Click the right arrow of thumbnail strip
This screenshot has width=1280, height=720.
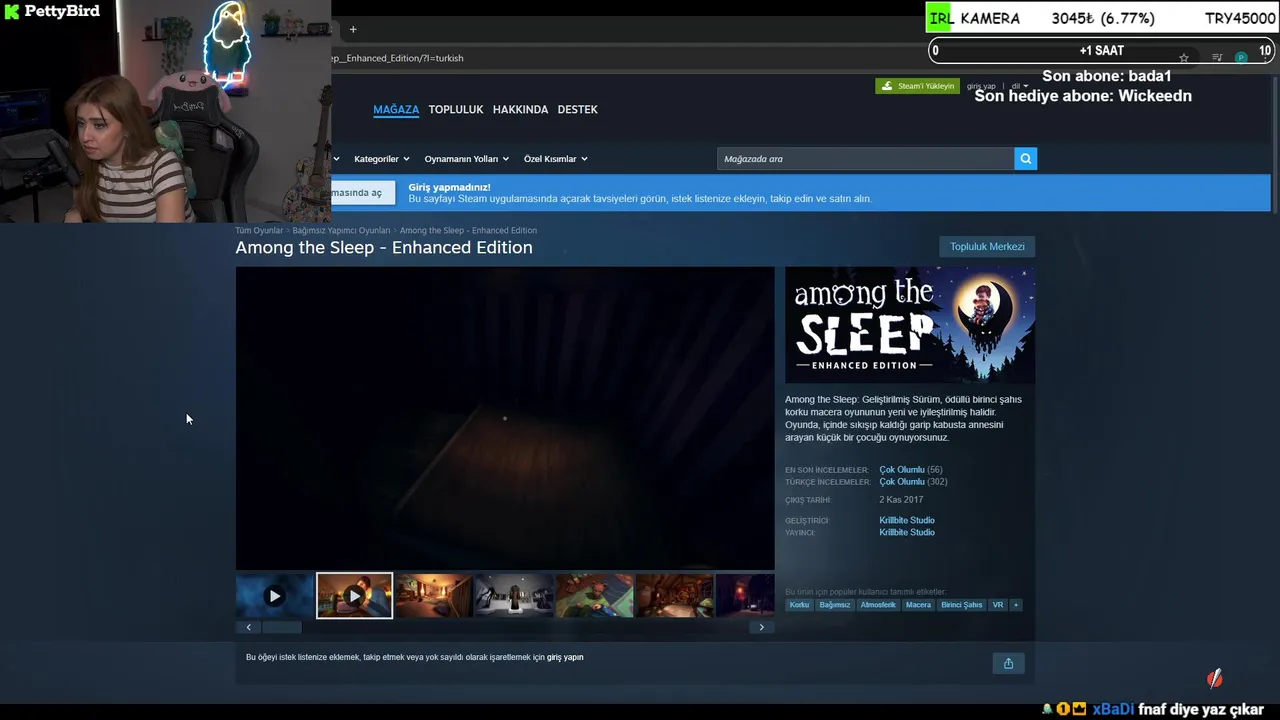pos(761,627)
